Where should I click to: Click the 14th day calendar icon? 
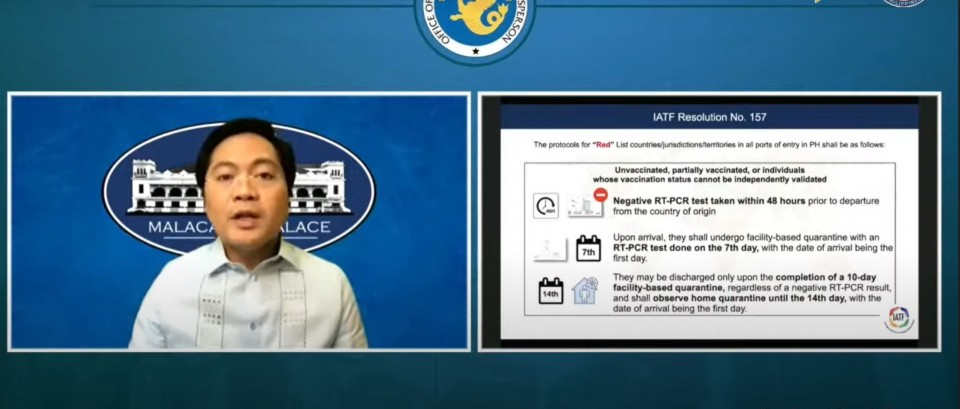551,291
